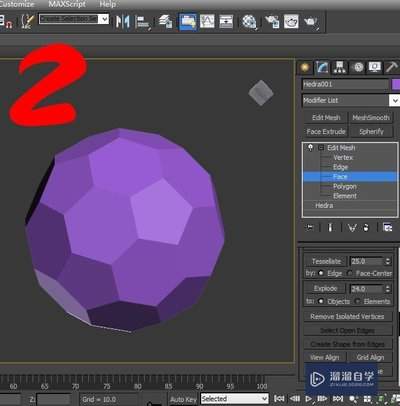Click the Material Editor icon

(249, 22)
